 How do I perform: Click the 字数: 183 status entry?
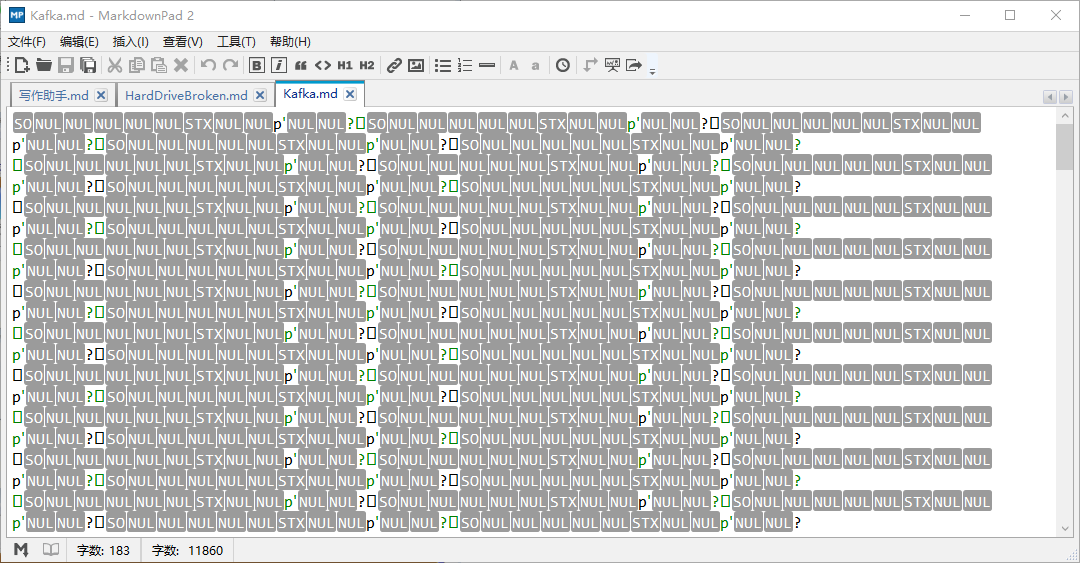(x=103, y=550)
